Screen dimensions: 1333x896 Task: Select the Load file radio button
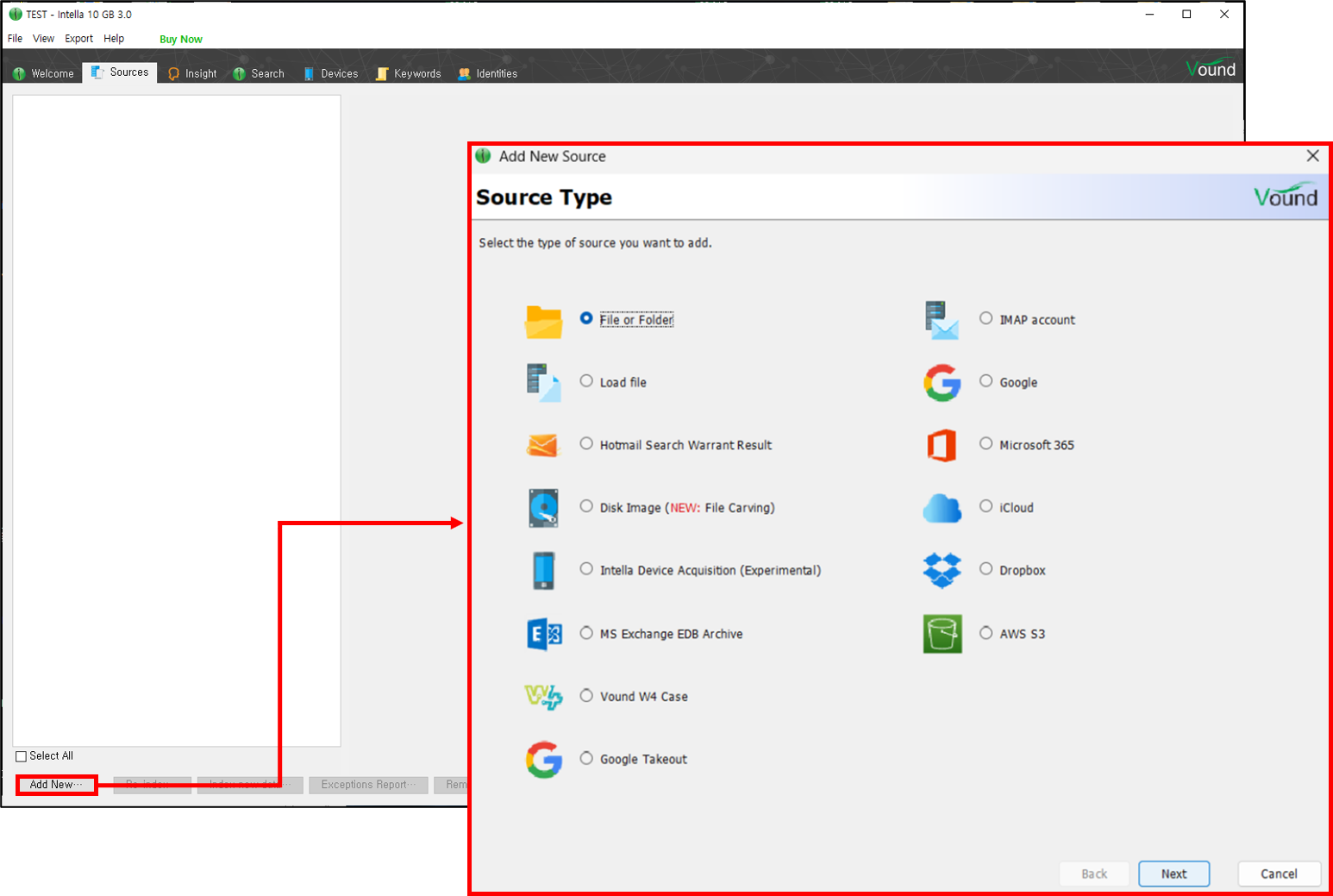click(x=586, y=381)
